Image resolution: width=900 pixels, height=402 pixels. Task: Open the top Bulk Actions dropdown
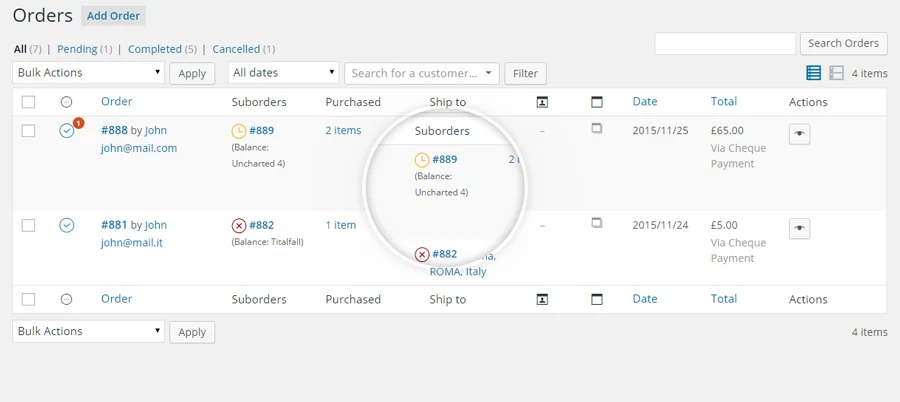pos(88,73)
